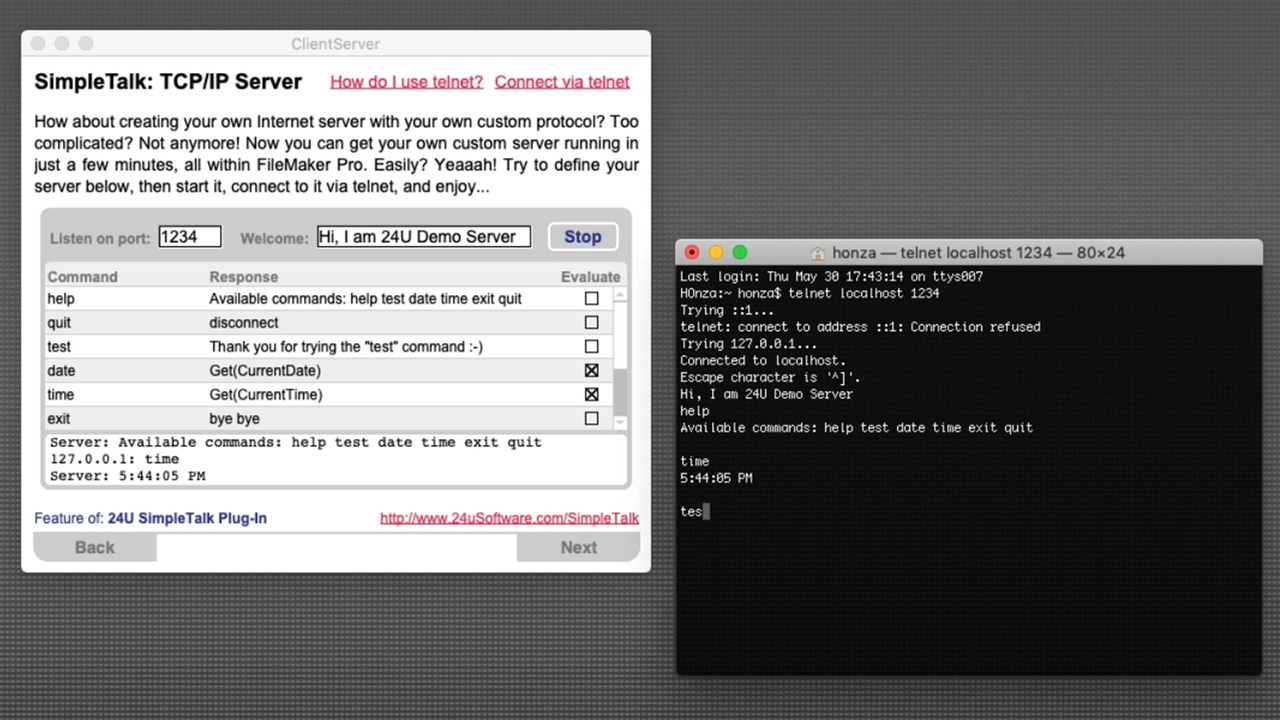
Task: Click the yellow minimize button on the Terminal window
Action: (716, 252)
